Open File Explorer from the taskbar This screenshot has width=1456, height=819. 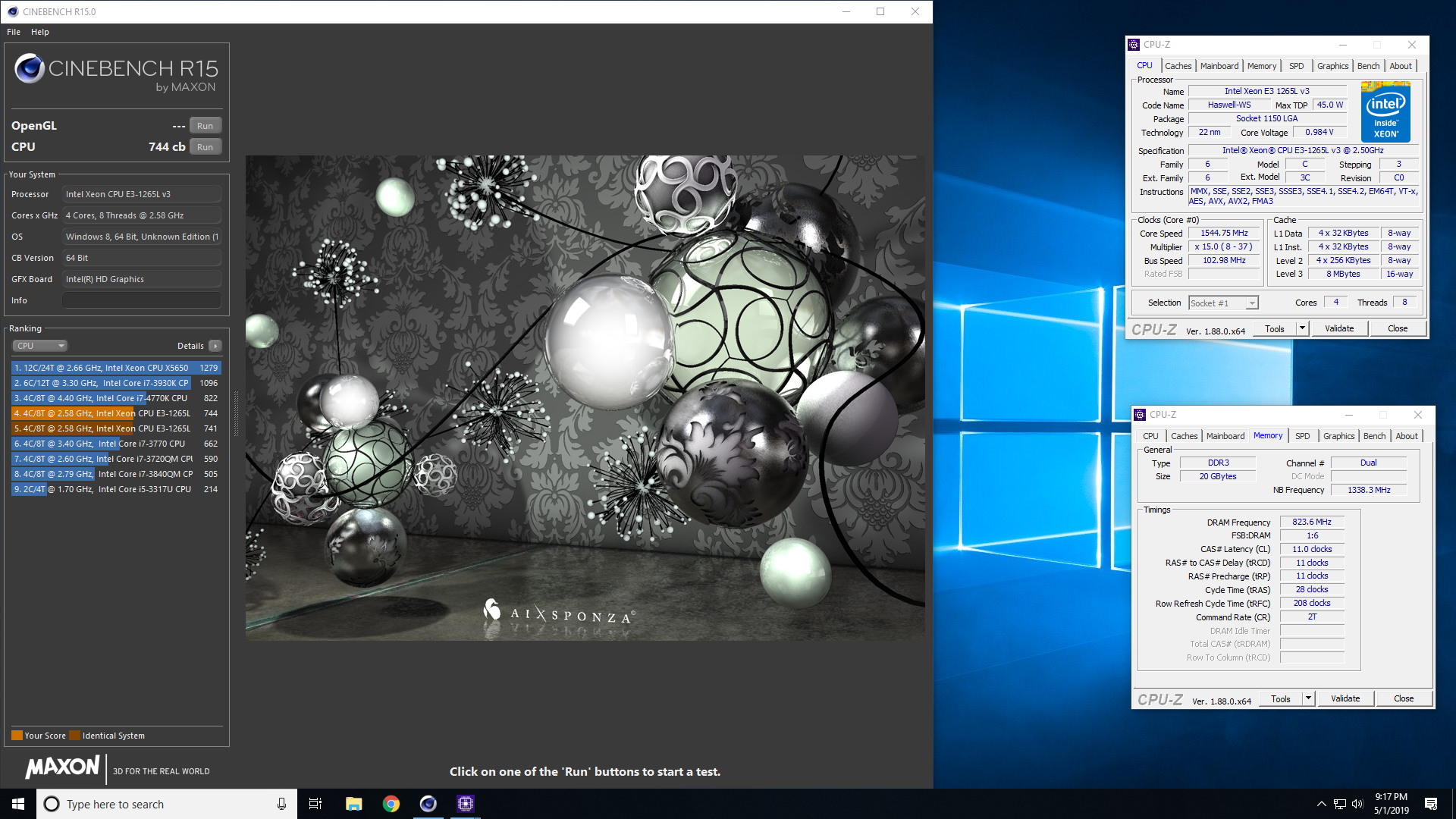[x=353, y=804]
